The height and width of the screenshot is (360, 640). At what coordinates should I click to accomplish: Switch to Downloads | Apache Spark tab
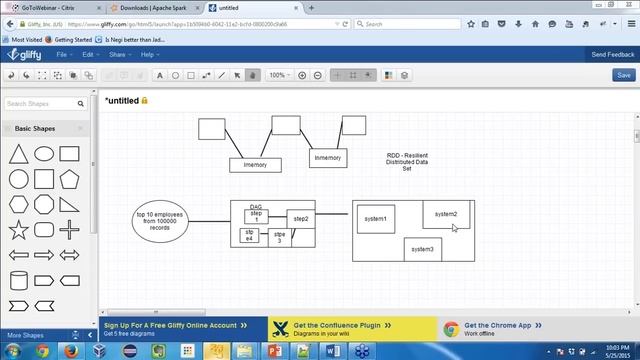[x=154, y=8]
